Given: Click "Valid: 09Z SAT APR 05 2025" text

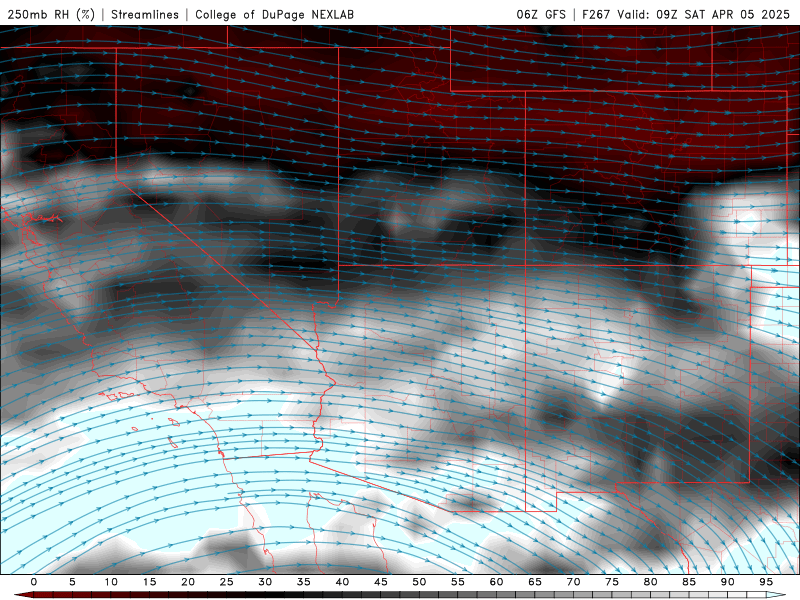Looking at the screenshot, I should click(704, 14).
